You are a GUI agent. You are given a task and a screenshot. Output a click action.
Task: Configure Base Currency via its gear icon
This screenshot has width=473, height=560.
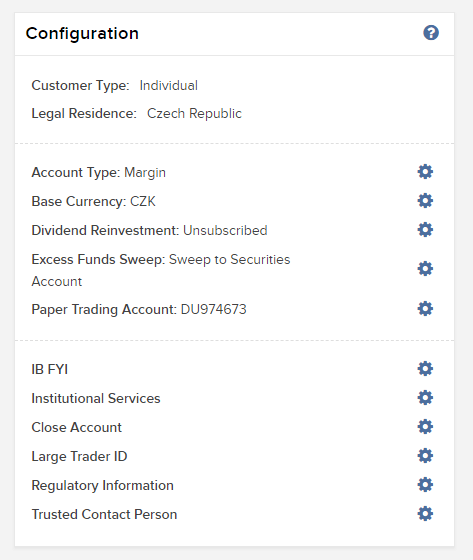425,201
